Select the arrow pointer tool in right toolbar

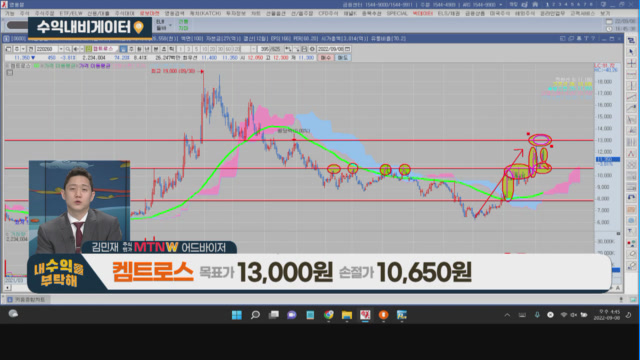(x=631, y=52)
